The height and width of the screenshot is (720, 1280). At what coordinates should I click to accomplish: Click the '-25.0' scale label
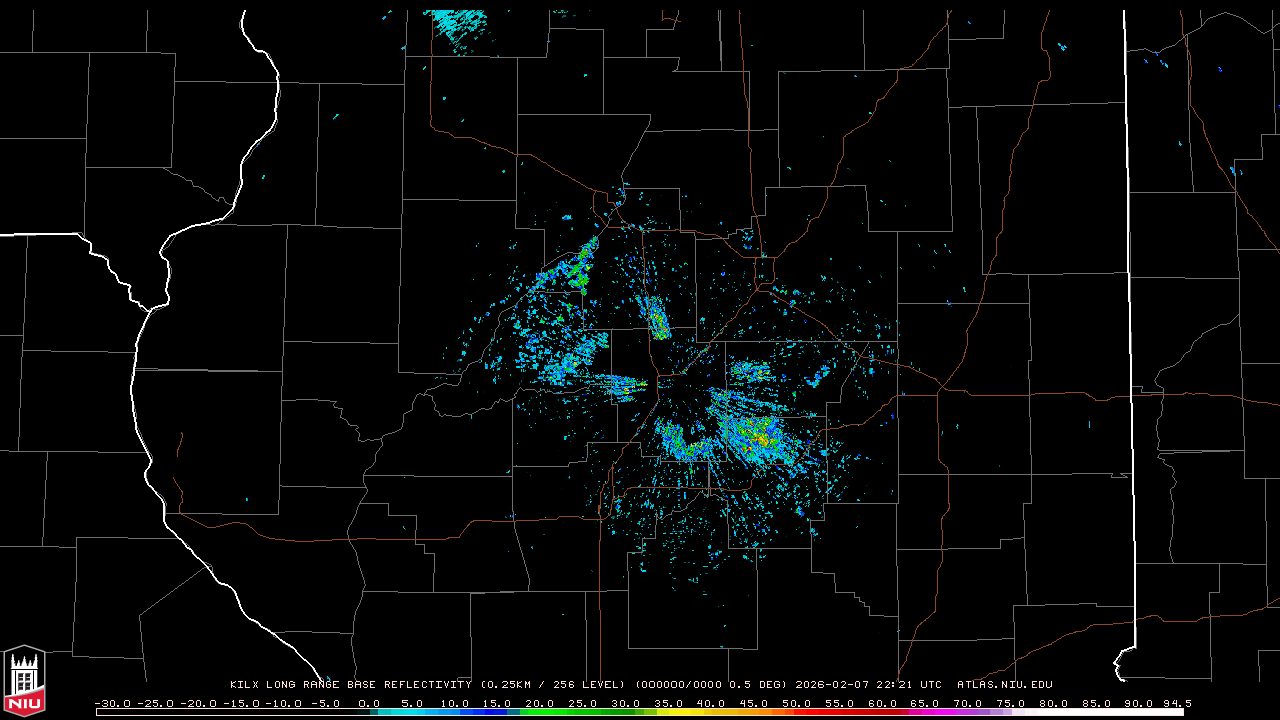click(155, 703)
